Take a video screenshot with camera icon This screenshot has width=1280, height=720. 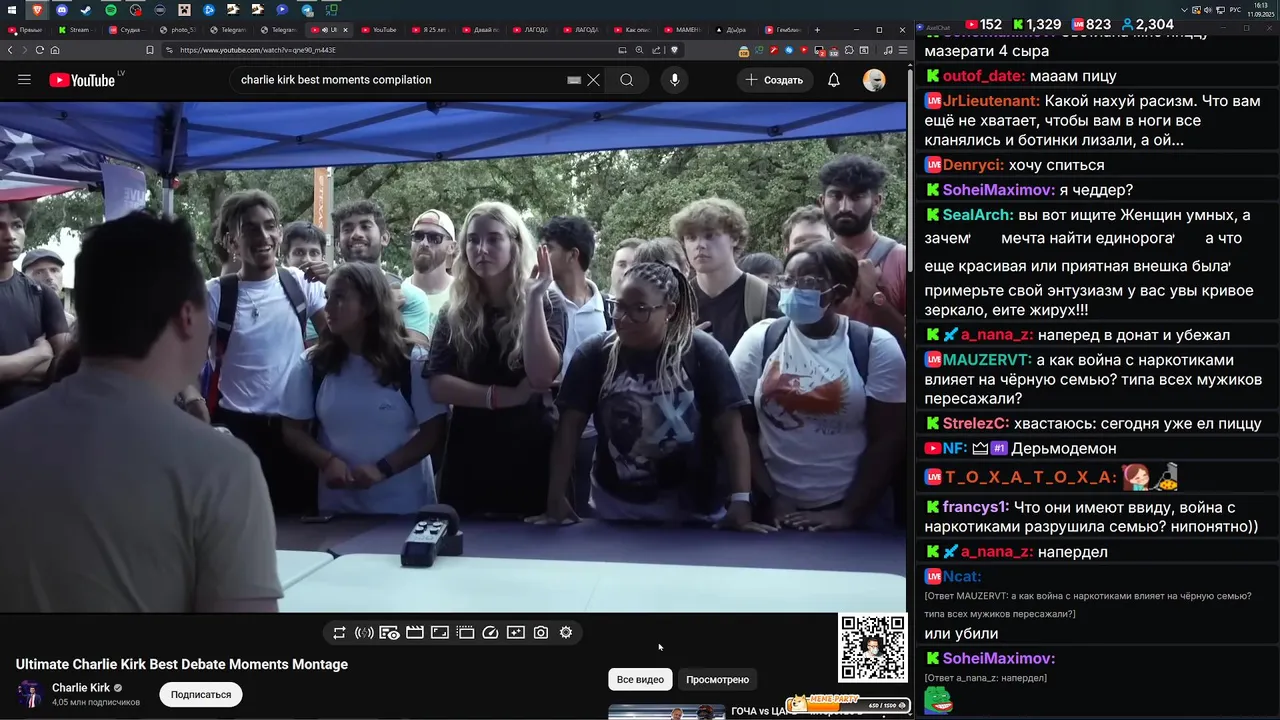tap(541, 633)
